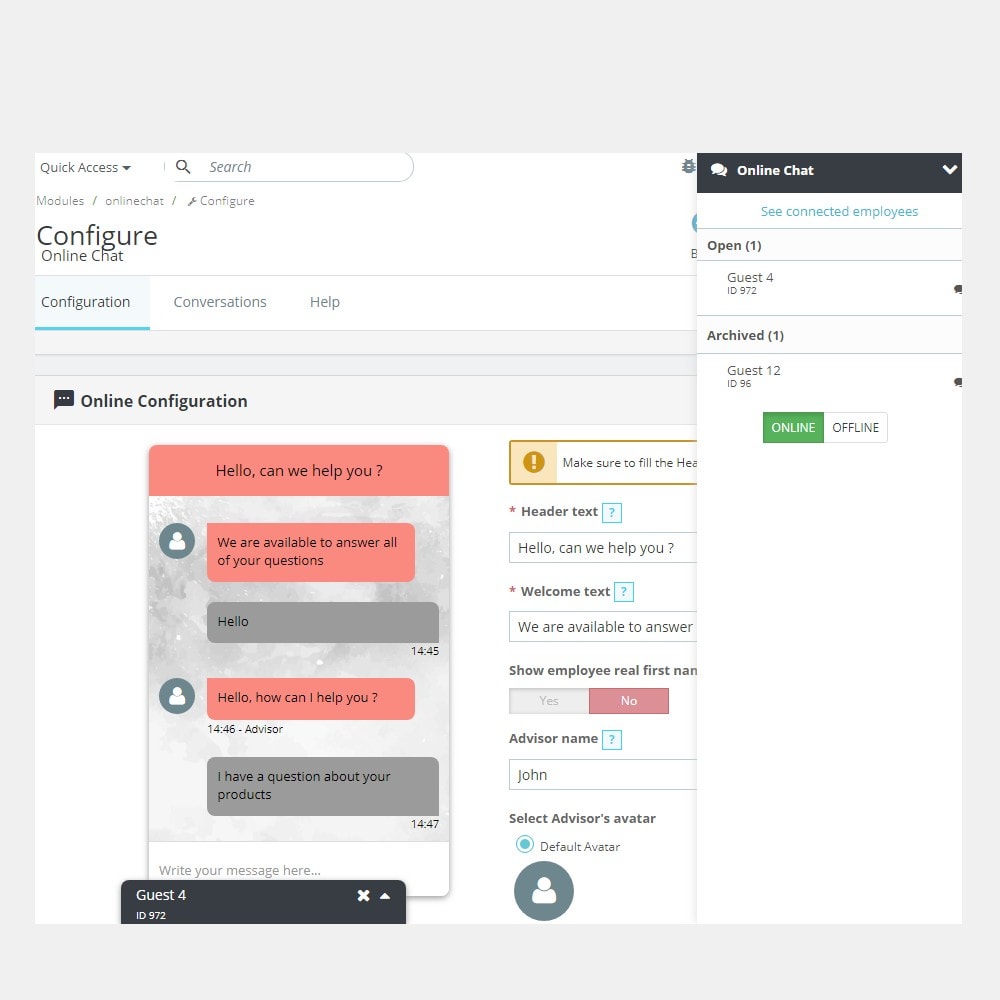1000x1000 pixels.
Task: Click the Header text help icon
Action: [x=613, y=512]
